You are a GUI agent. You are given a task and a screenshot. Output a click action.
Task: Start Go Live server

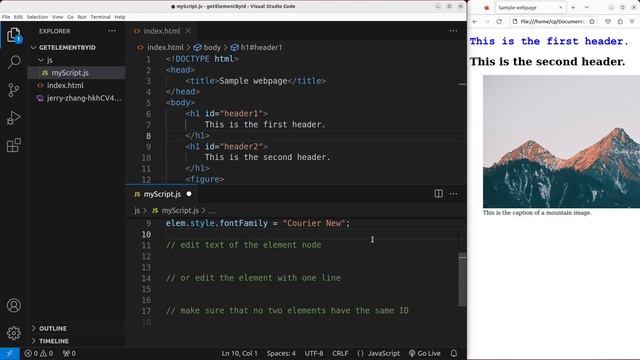pyautogui.click(x=424, y=353)
